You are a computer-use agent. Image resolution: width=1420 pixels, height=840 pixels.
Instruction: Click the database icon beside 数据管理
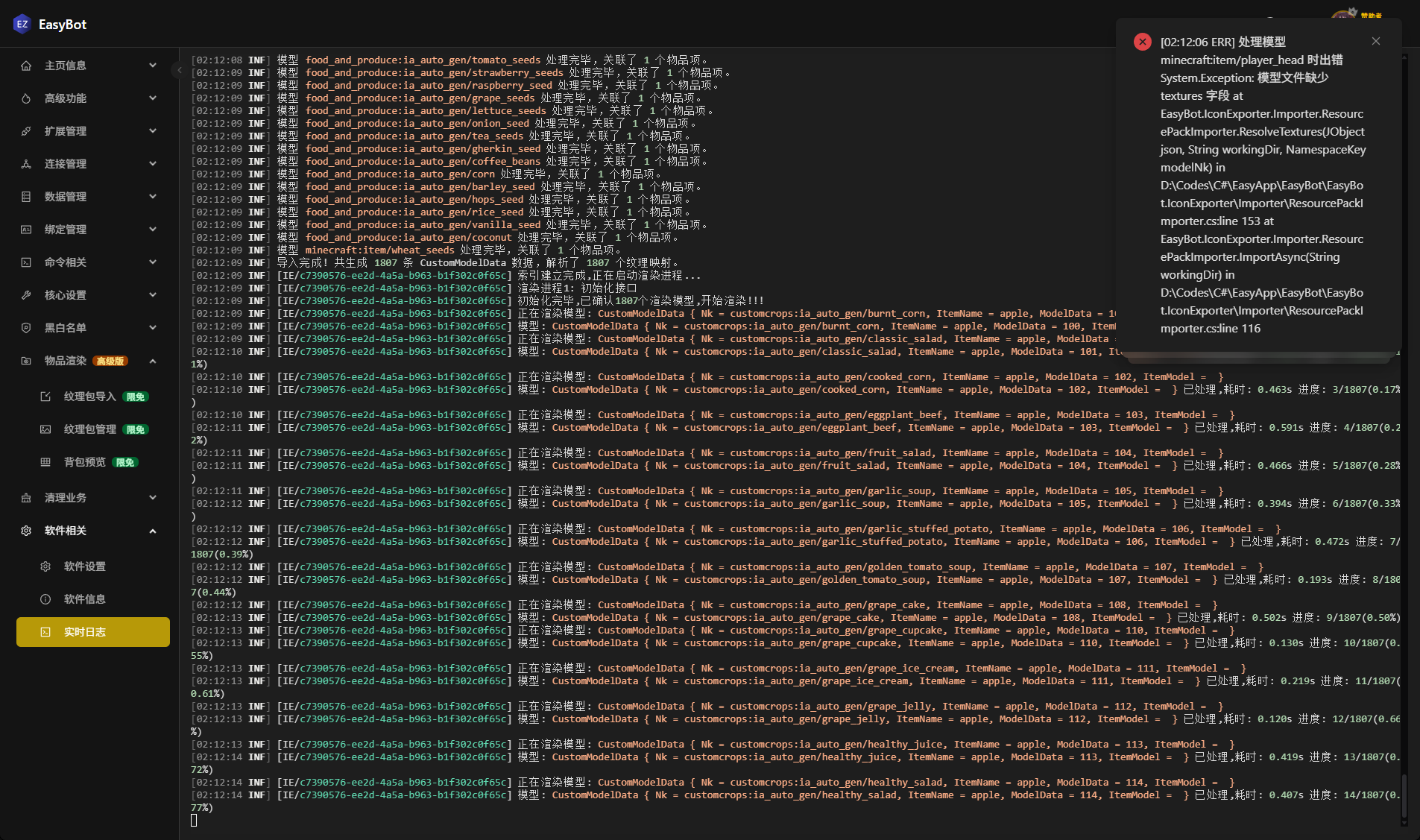(x=26, y=197)
